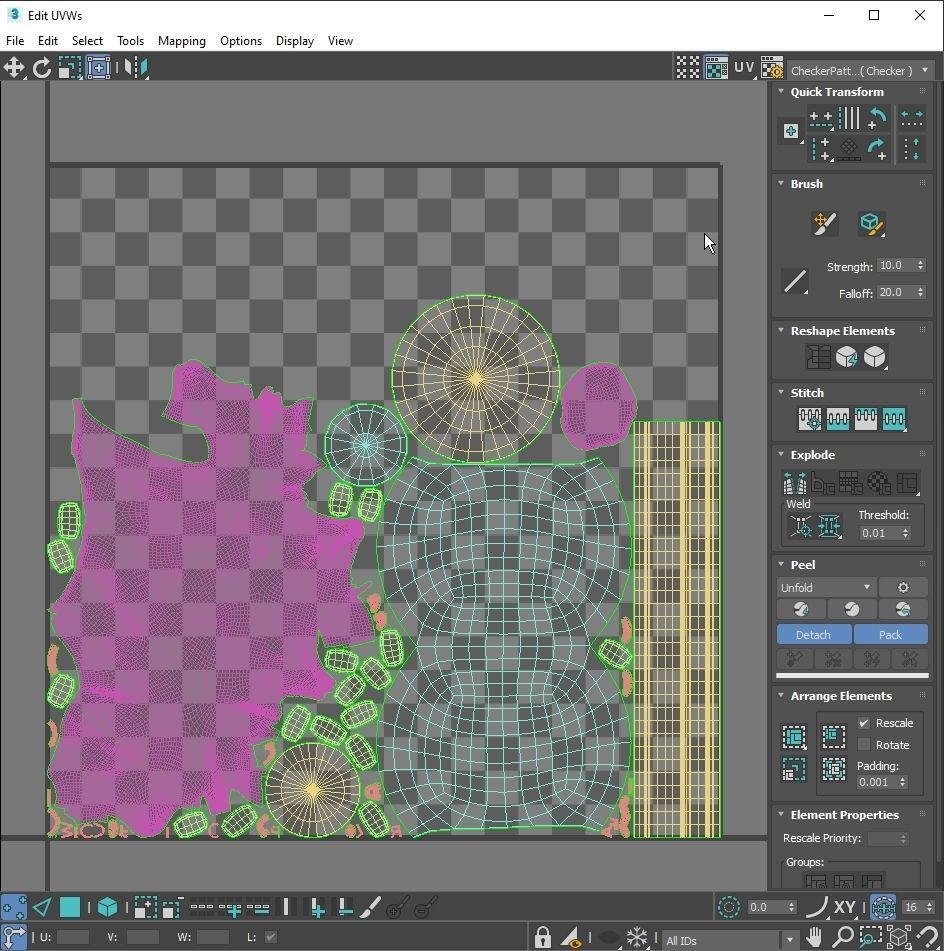
Task: Click the Lock Selection padlock icon
Action: [542, 937]
